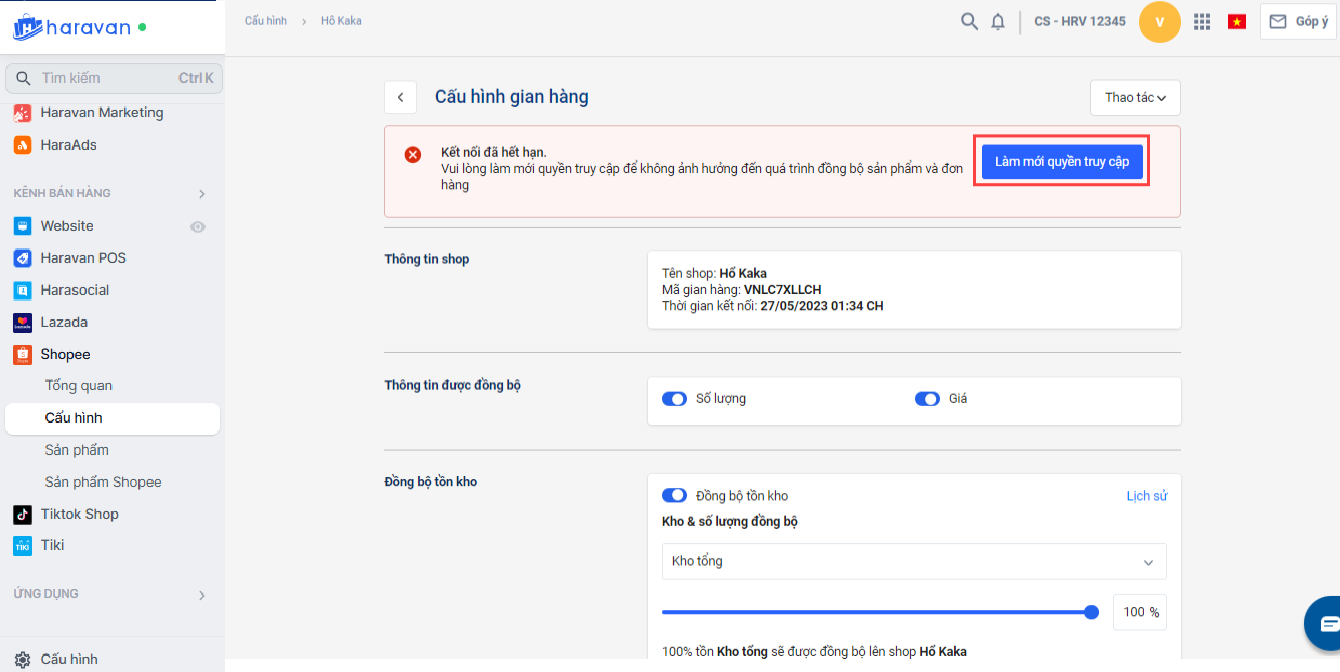Viewport: 1340px width, 672px height.
Task: Open the notifications bell
Action: click(998, 22)
